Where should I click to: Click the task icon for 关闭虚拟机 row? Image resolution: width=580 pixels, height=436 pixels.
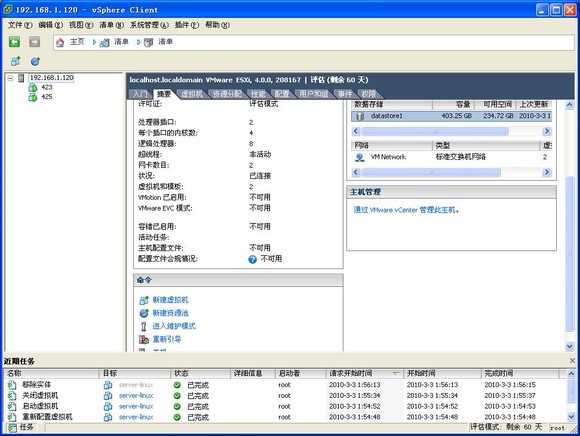pos(12,396)
